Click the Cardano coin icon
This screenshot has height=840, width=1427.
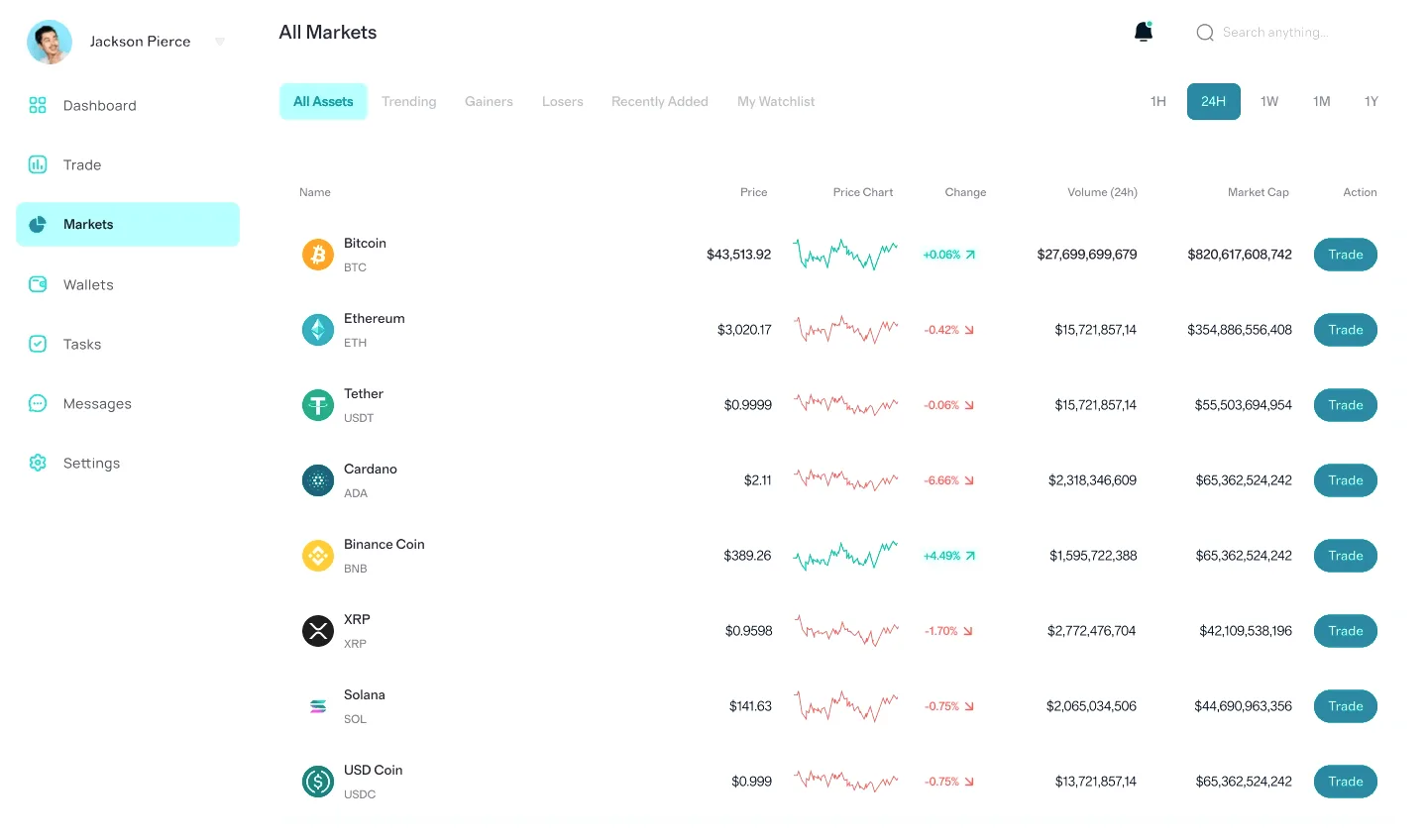click(318, 480)
